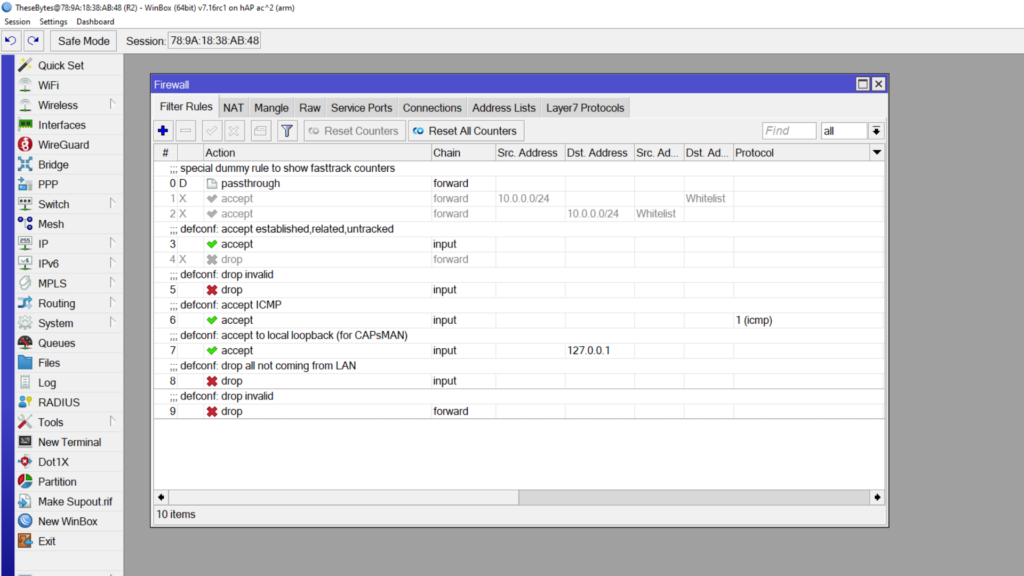The image size is (1024, 576).
Task: Switch to the Address Lists tab
Action: [x=504, y=108]
